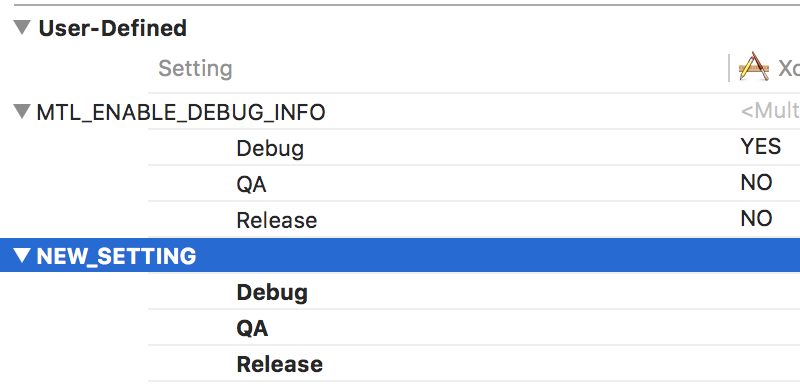The image size is (800, 386).
Task: Click the Xcode project icon in column header
Action: (754, 67)
